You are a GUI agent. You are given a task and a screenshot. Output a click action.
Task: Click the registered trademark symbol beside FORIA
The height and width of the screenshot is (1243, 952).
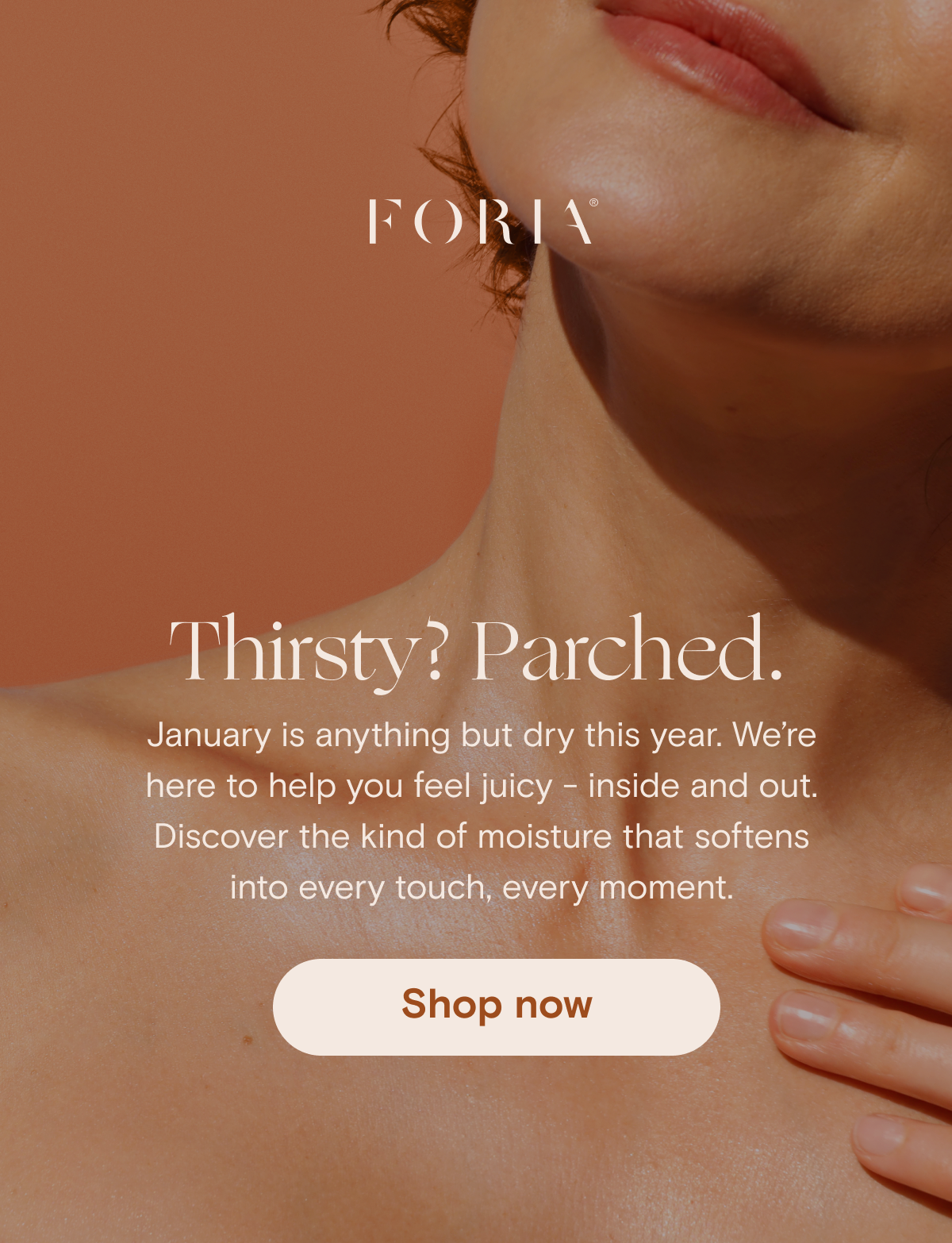[x=594, y=202]
